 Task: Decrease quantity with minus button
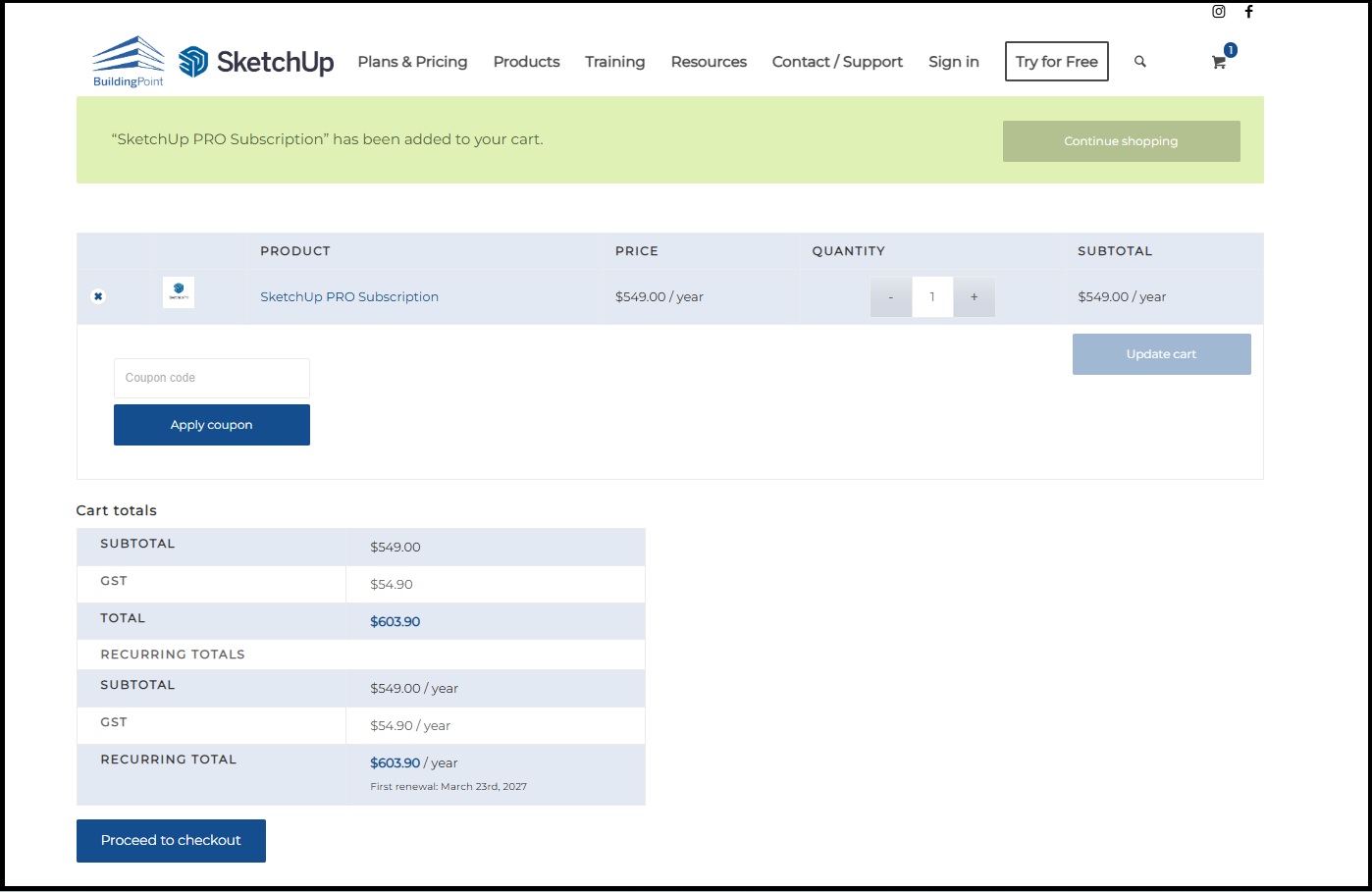click(x=890, y=297)
